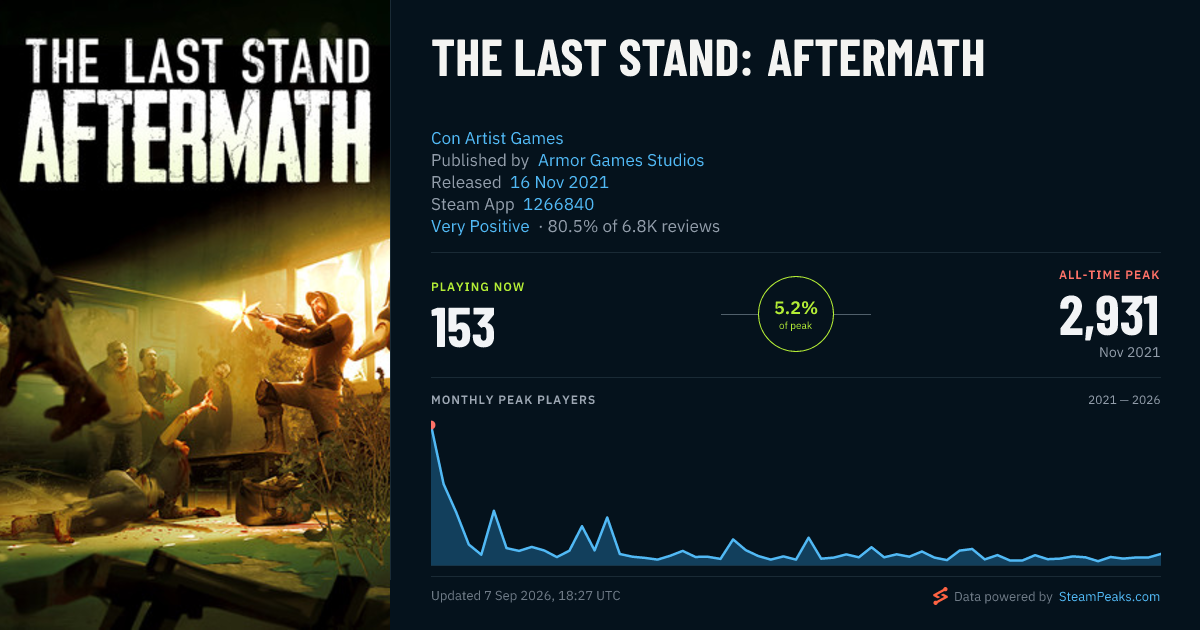The image size is (1200, 630).
Task: Click the 2,931 all-time peak number
Action: 1109,316
